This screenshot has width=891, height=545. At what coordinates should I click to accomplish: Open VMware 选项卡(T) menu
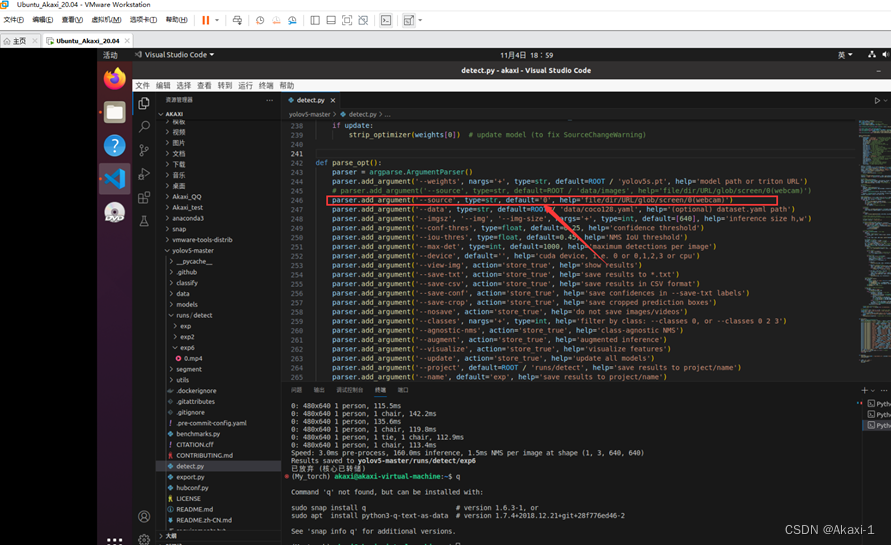coord(143,20)
